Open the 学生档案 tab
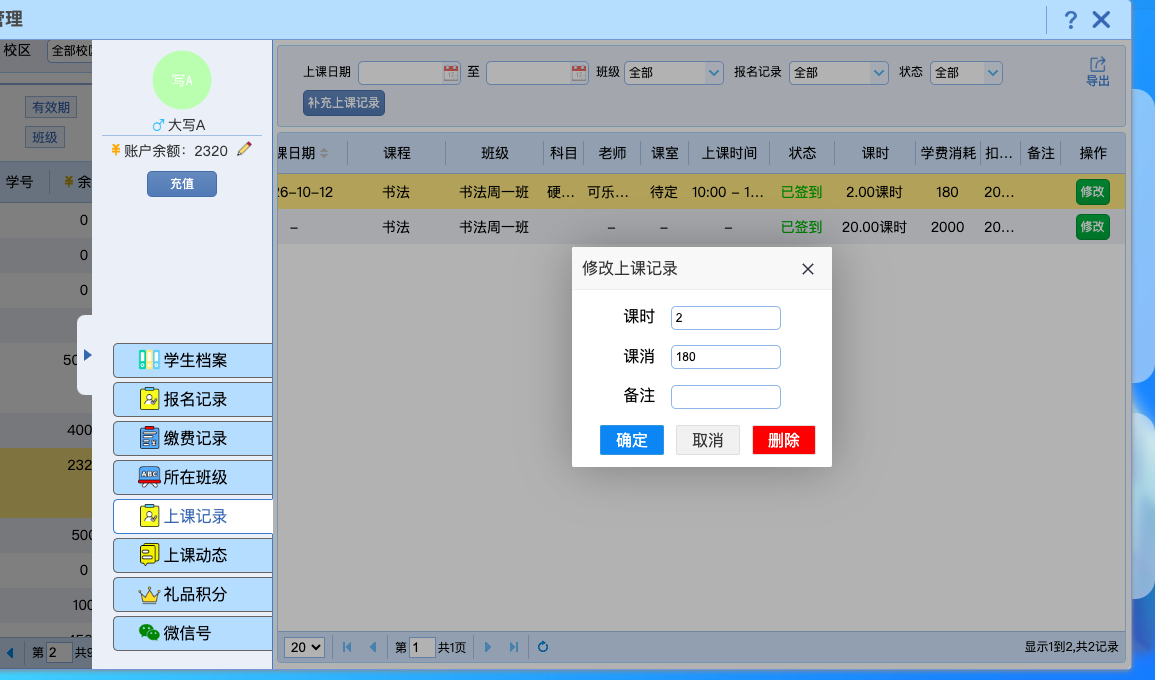The image size is (1155, 680). 193,360
